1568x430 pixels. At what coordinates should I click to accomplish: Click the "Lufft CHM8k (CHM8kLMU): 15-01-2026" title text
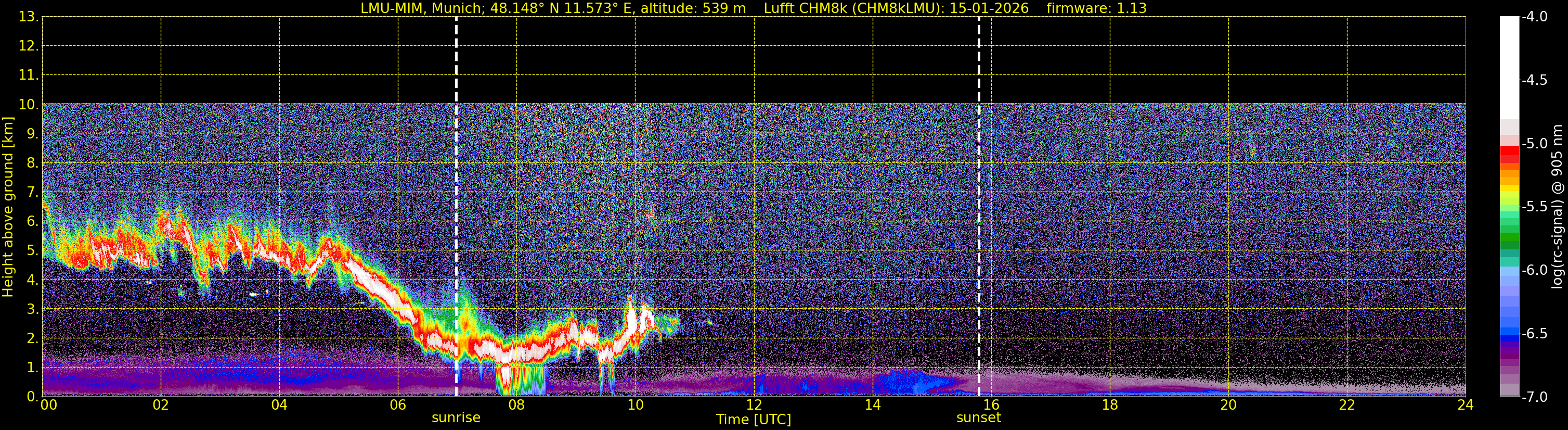coord(896,8)
